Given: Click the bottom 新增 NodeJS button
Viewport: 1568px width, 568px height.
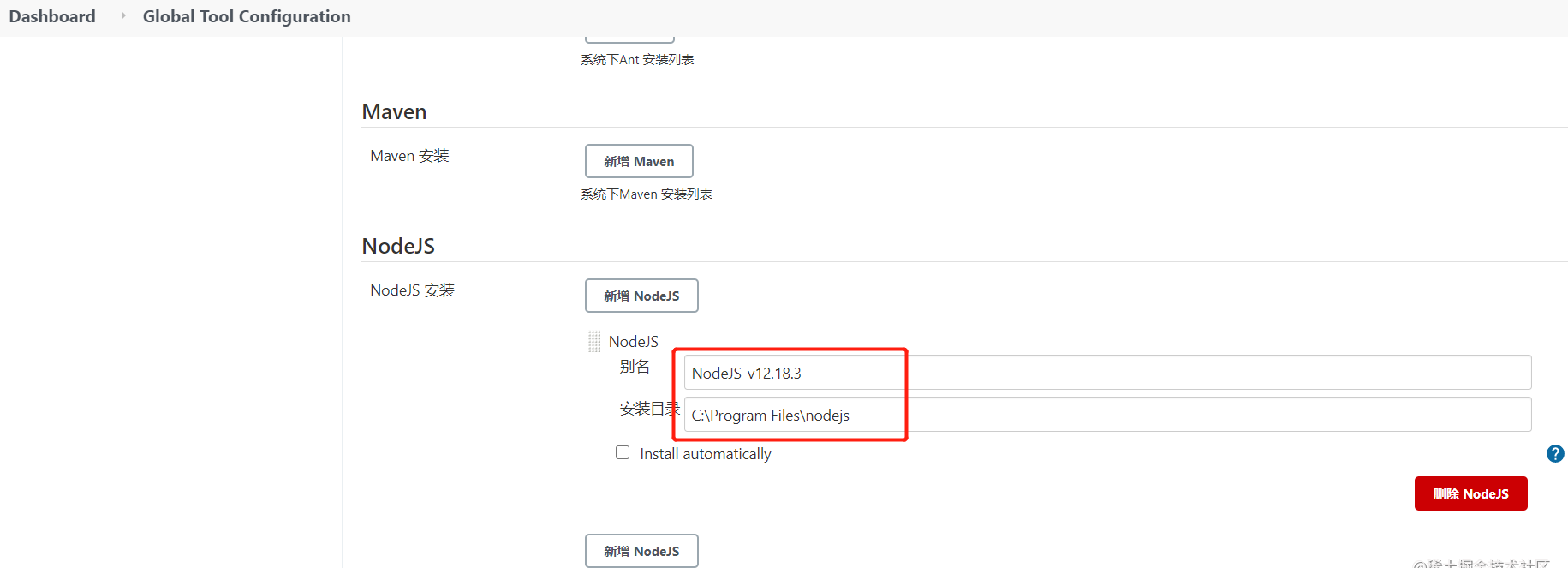Looking at the screenshot, I should (641, 551).
